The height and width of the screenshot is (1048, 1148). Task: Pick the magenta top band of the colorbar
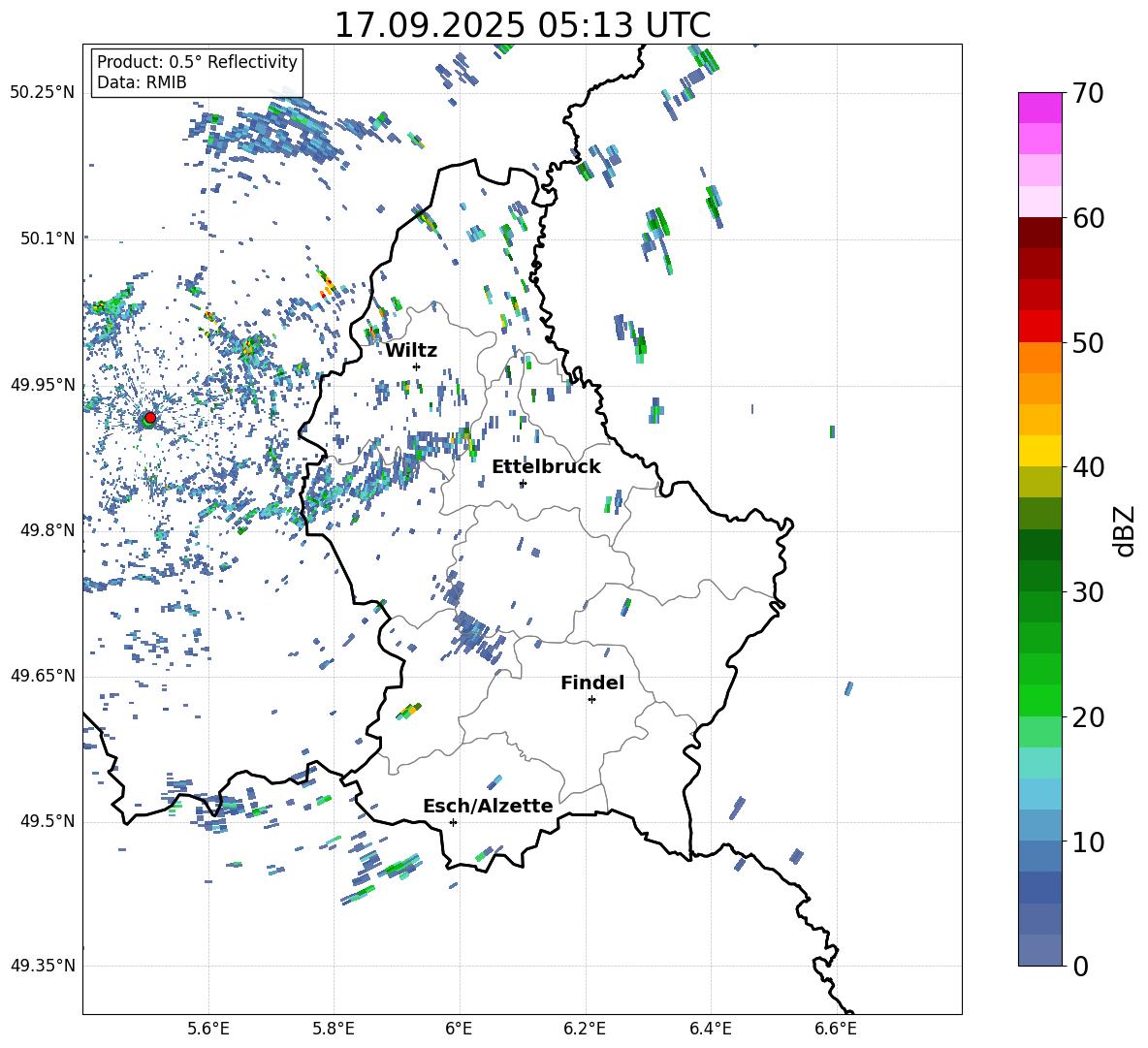(x=1039, y=108)
